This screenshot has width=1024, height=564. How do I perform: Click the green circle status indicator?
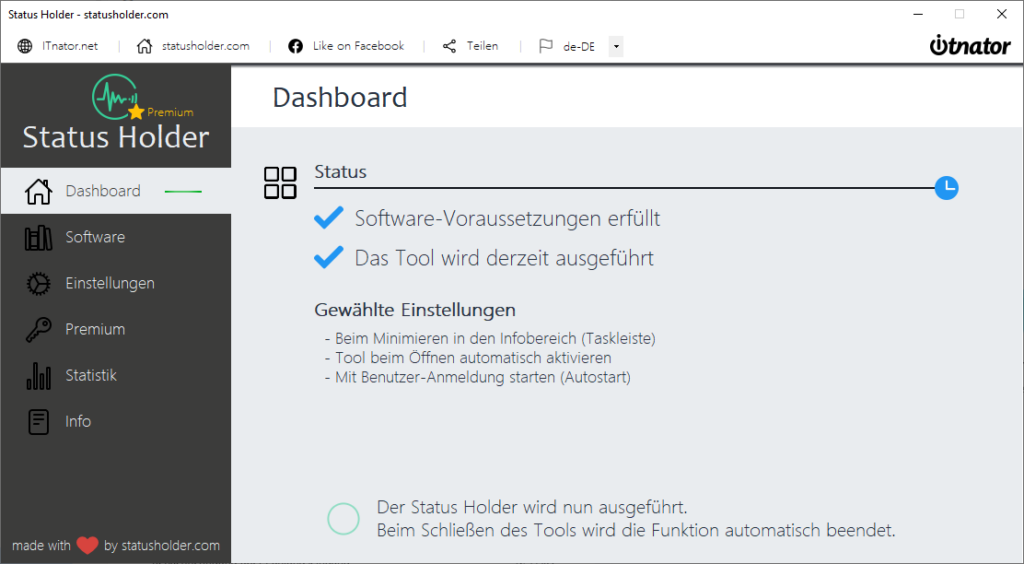pos(344,519)
